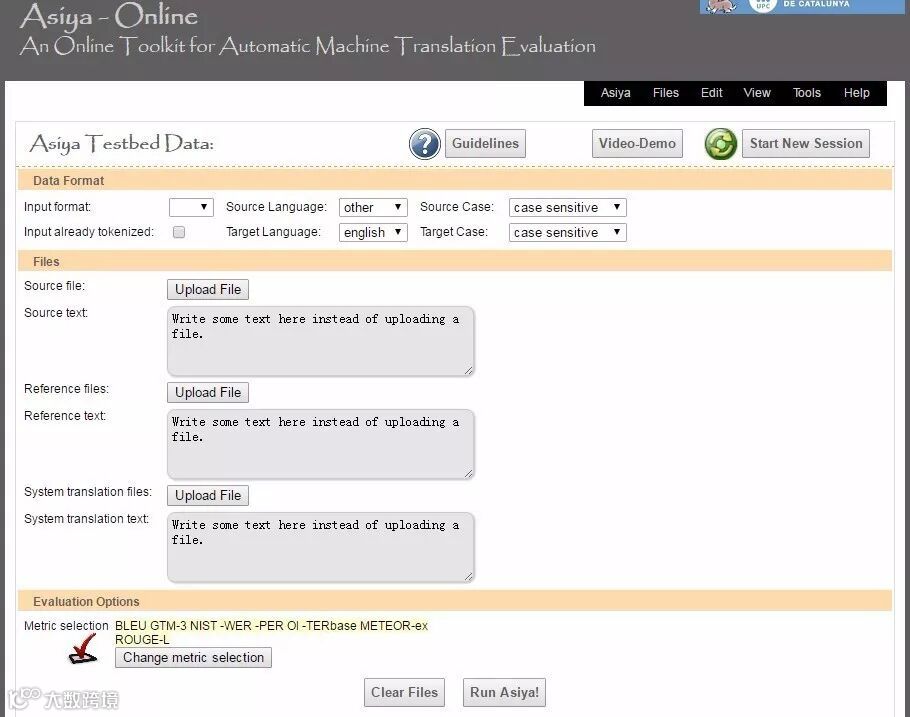Open the Source Case dropdown
Viewport: 910px width, 717px height.
click(x=568, y=207)
